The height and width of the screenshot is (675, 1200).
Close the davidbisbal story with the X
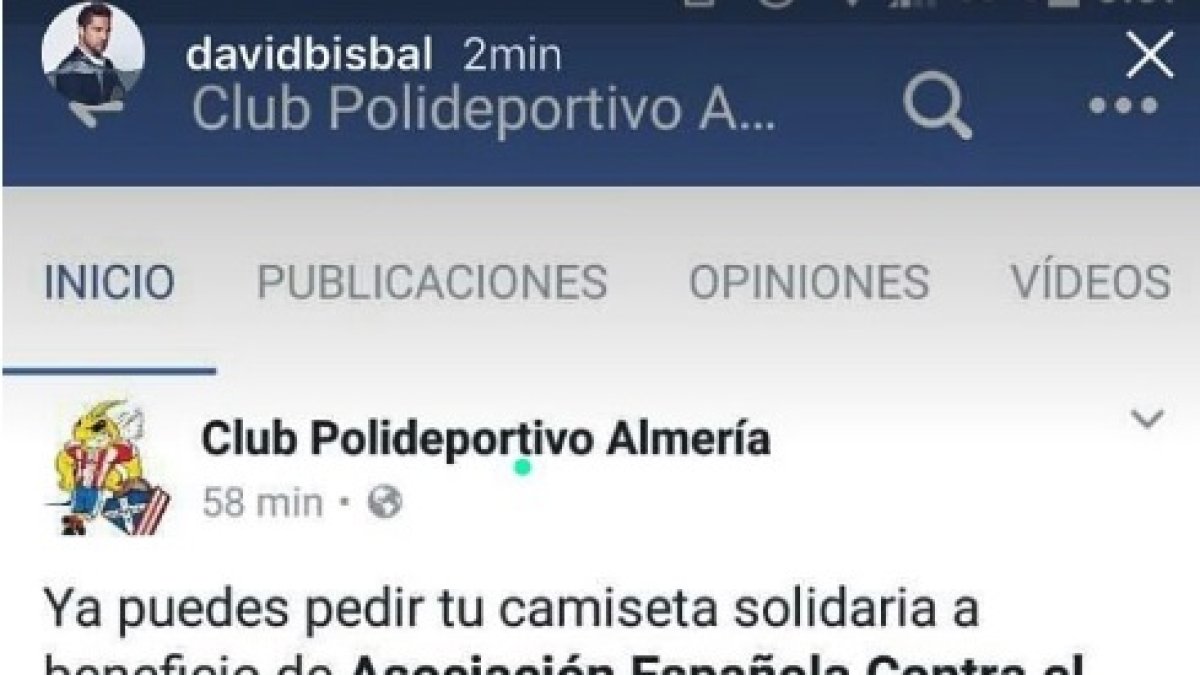coord(1150,55)
